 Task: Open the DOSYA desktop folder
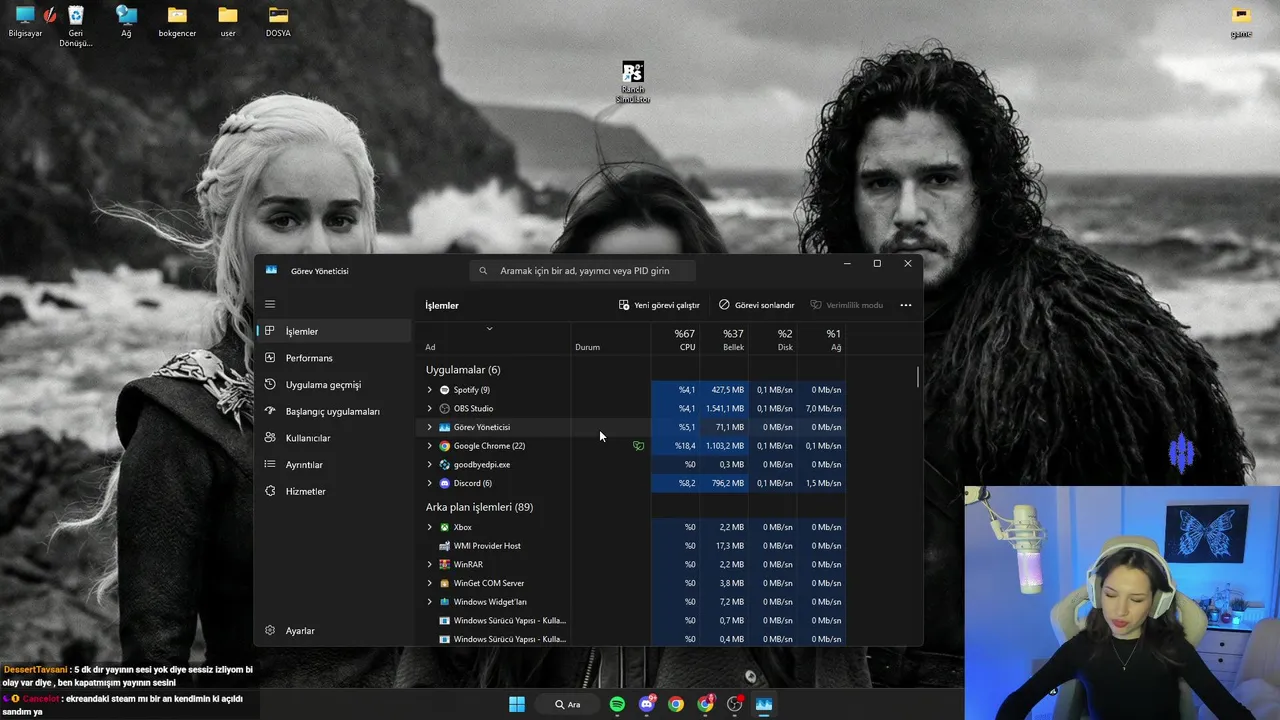(278, 21)
